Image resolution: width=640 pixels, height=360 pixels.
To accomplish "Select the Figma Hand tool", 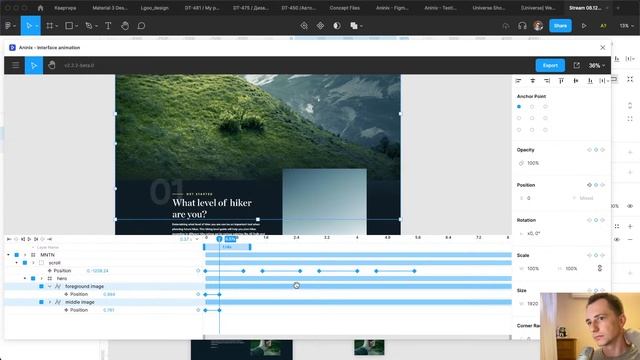I will tap(125, 26).
